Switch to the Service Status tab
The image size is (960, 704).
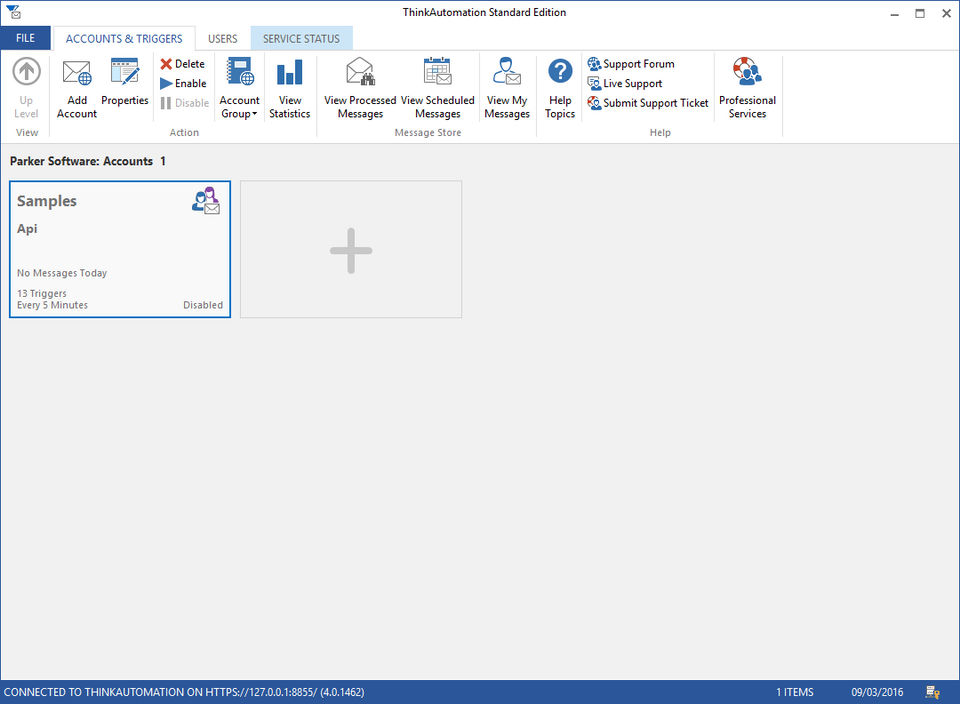(x=301, y=39)
